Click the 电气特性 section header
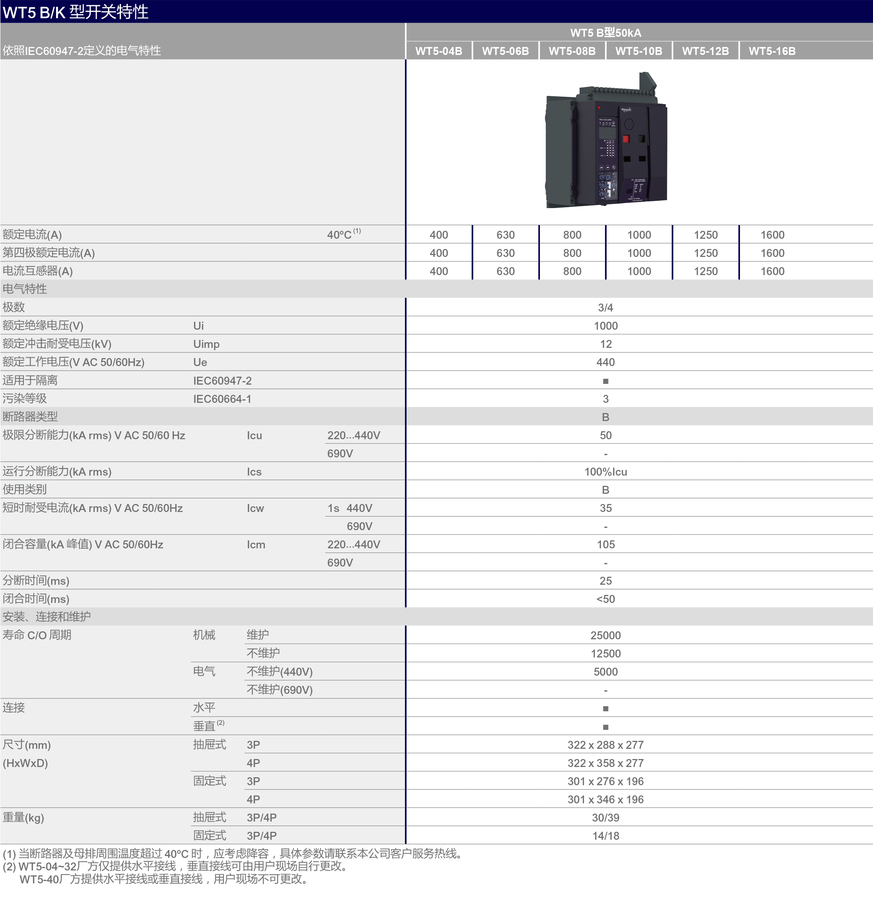 click(25, 289)
